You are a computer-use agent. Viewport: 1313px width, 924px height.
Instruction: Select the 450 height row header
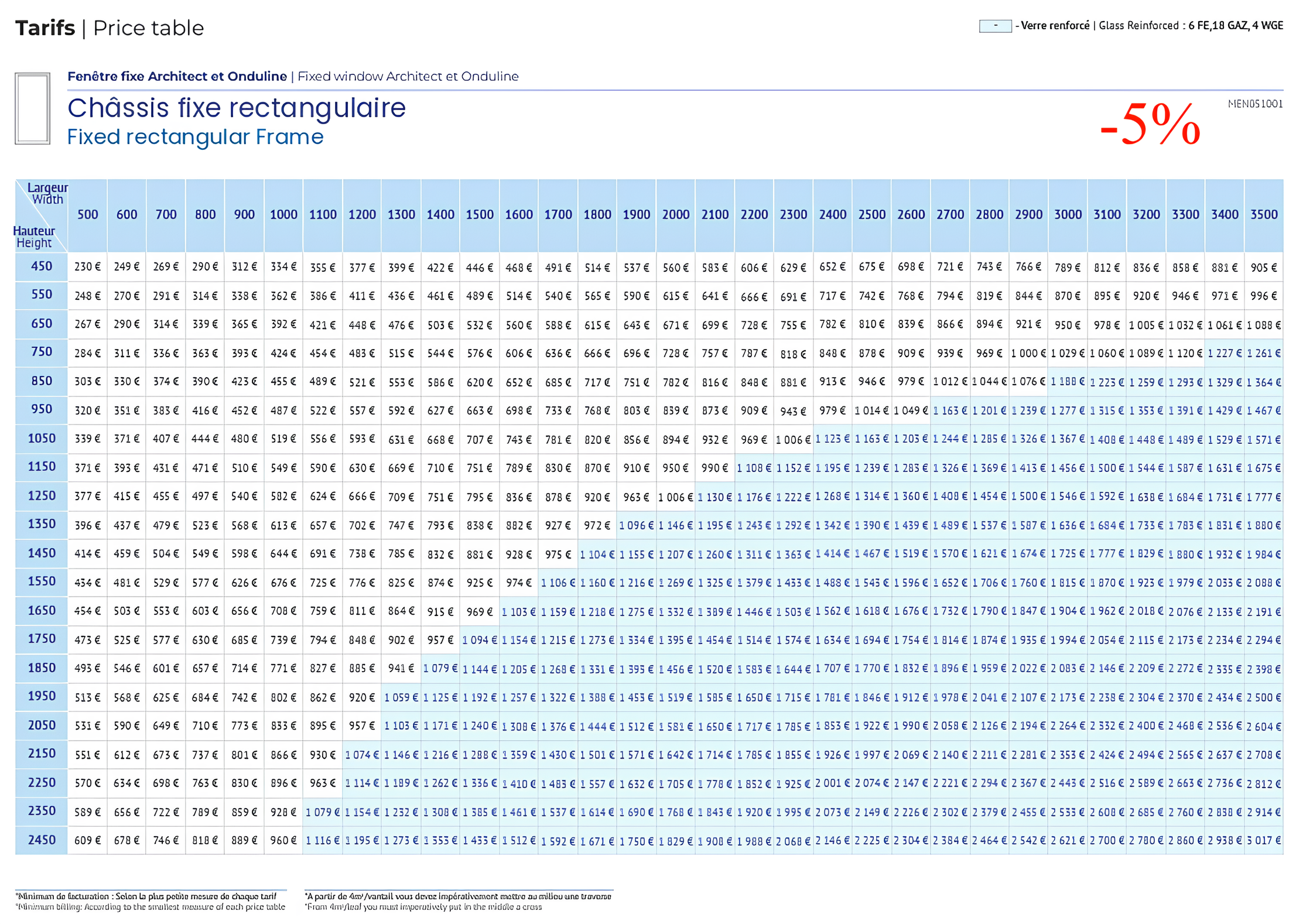click(x=42, y=266)
